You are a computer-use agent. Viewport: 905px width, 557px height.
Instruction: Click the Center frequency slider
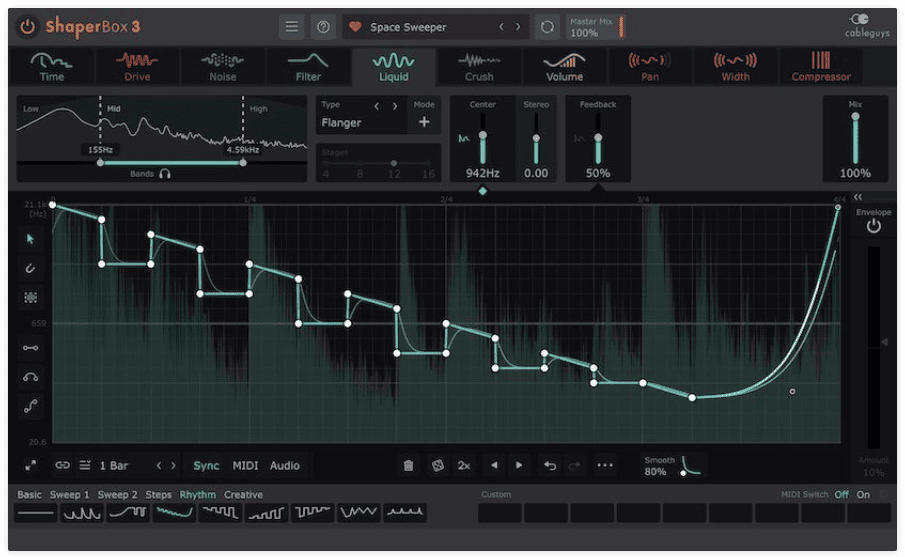pos(483,139)
